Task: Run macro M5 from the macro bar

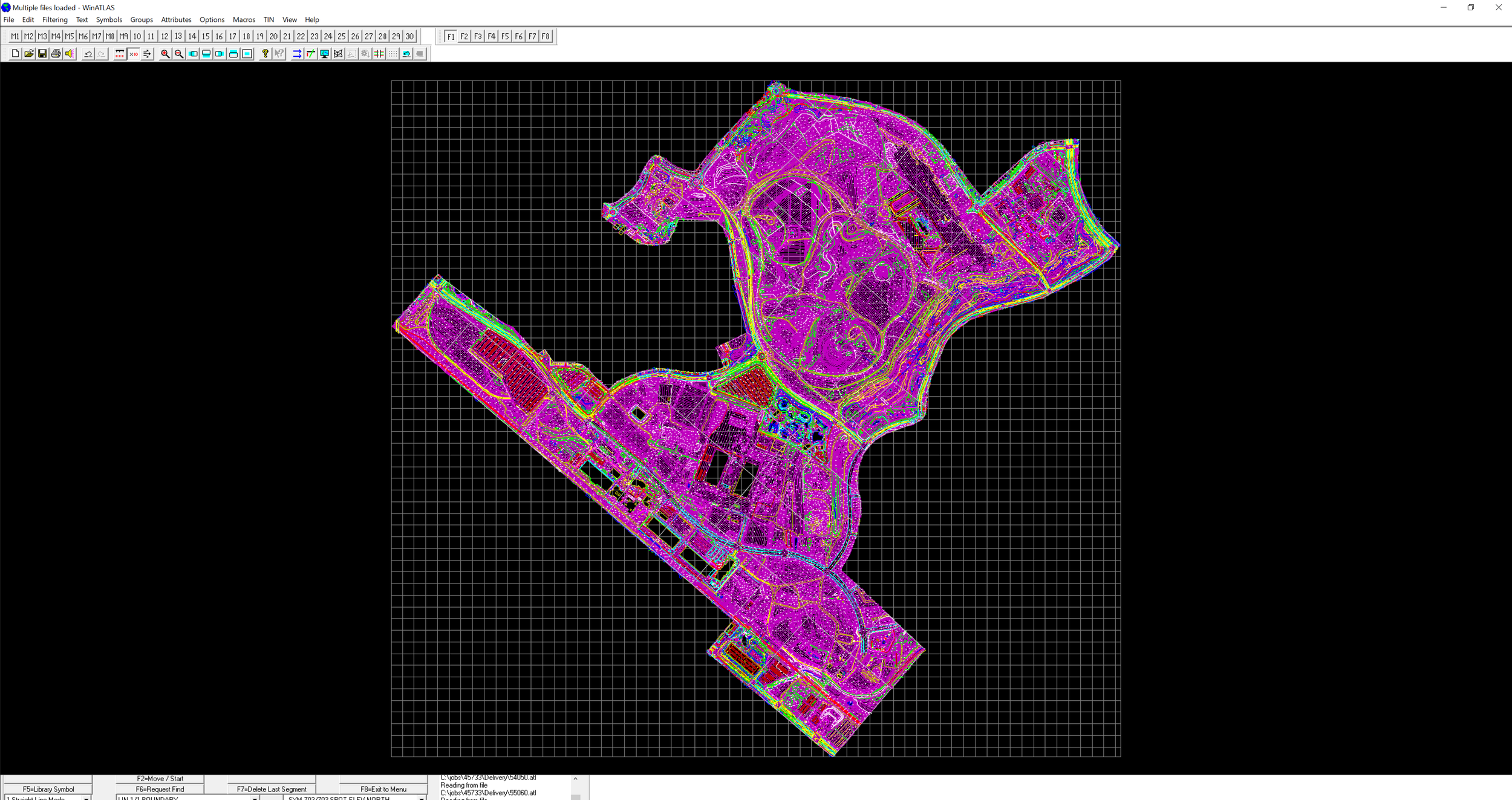Action: (x=70, y=36)
